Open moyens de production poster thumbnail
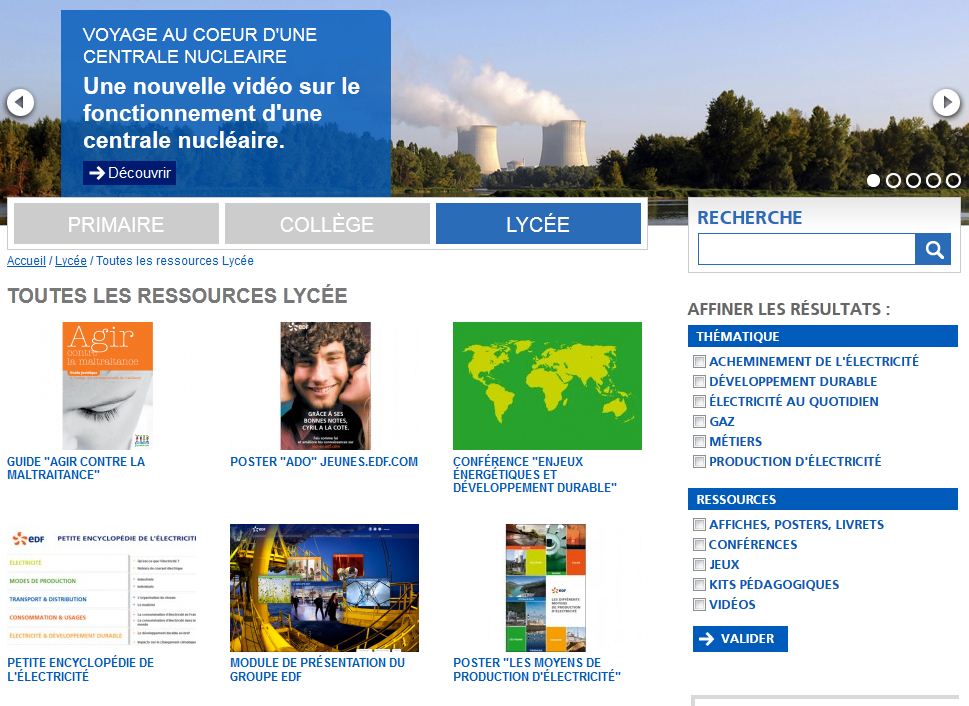 tap(546, 588)
